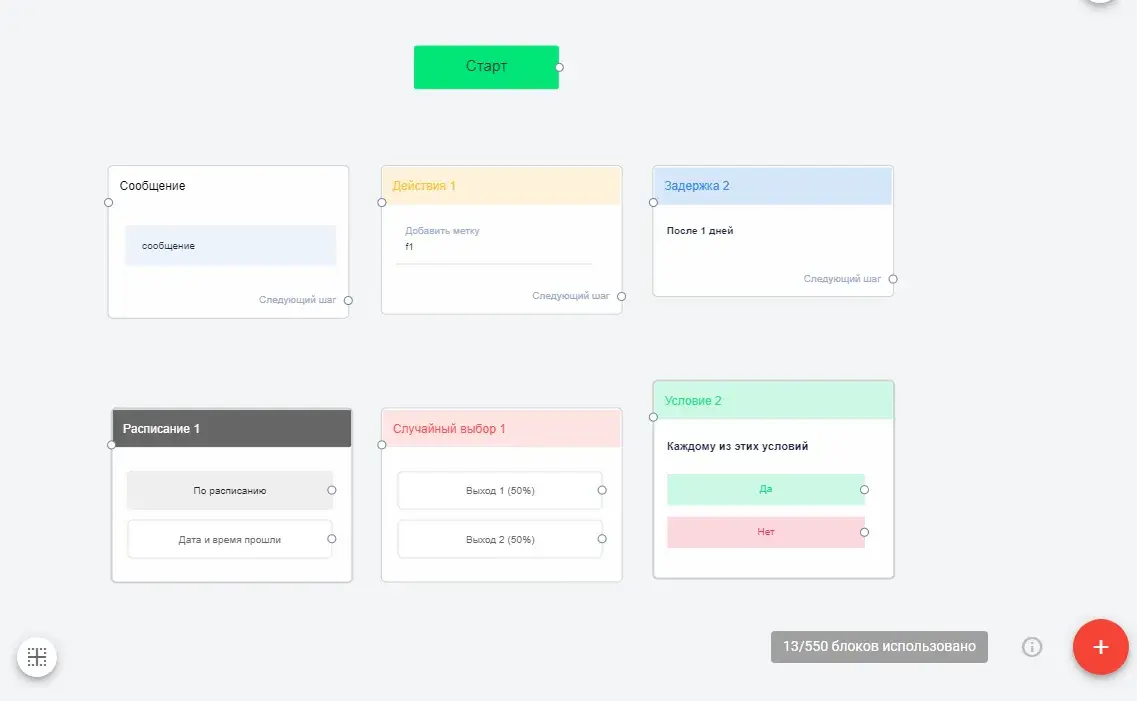
Task: Select Дата и время прошли option
Action: click(230, 539)
